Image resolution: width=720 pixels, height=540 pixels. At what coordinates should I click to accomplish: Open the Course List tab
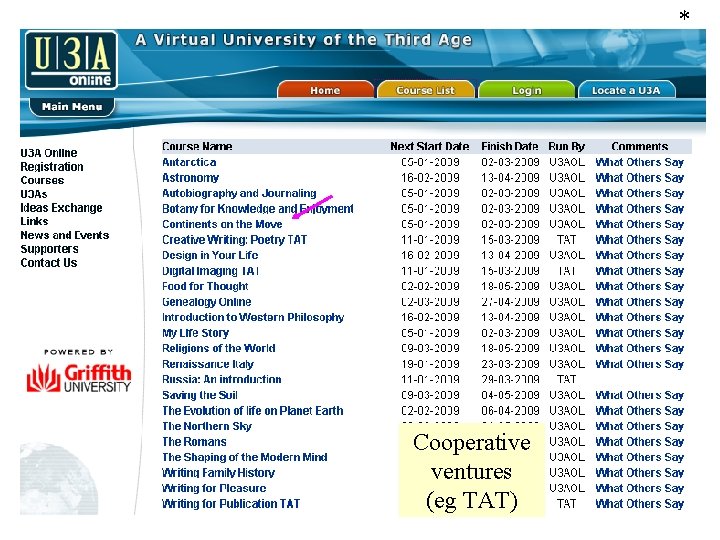coord(425,90)
